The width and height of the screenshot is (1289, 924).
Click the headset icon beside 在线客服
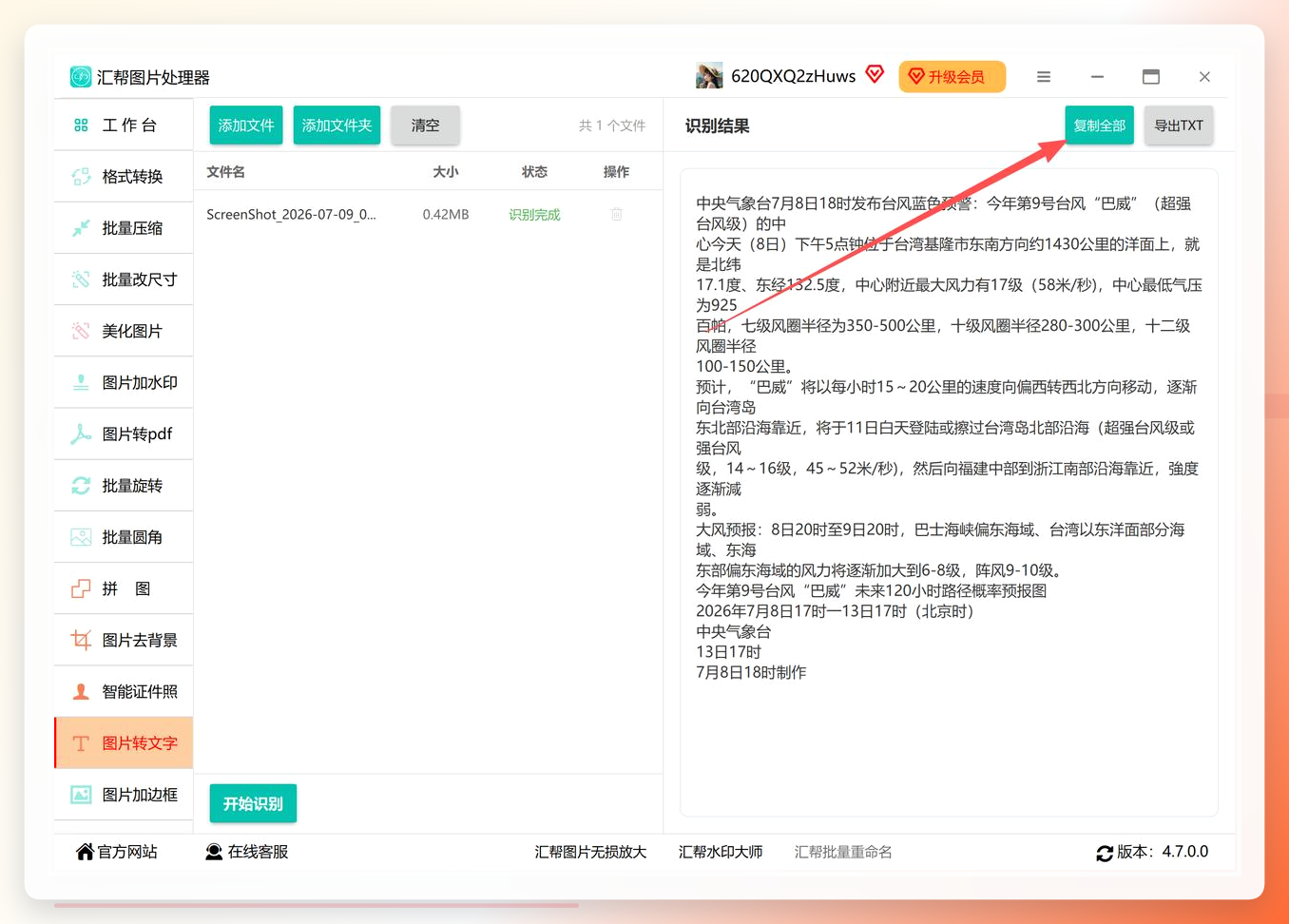(214, 852)
